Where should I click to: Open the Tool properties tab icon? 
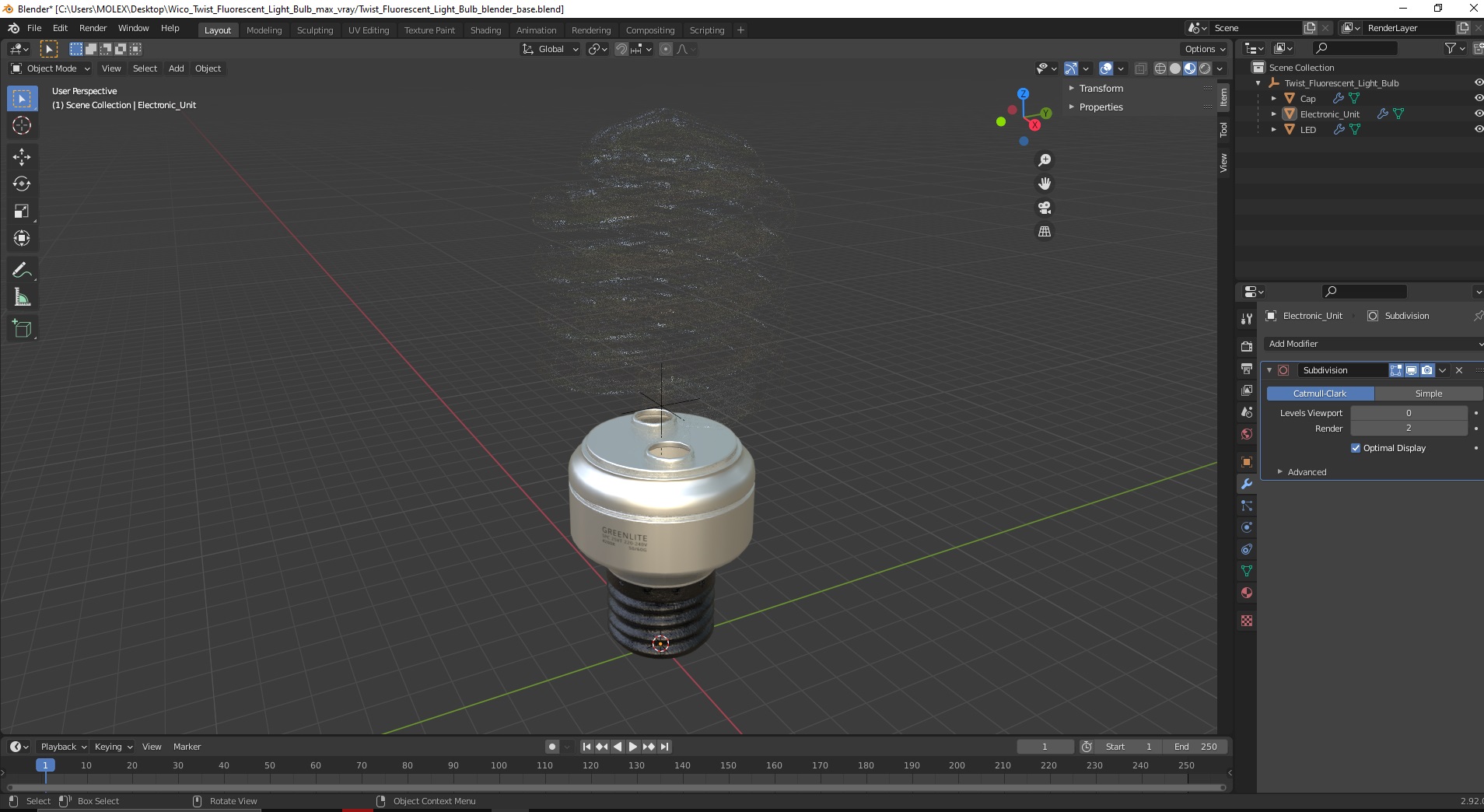[1247, 318]
